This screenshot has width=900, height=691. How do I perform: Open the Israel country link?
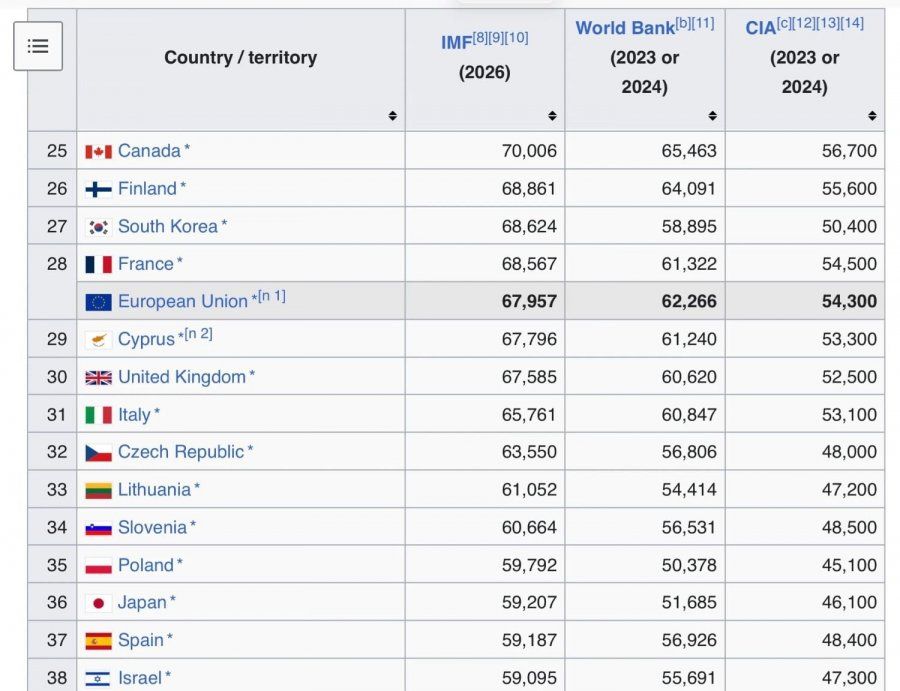[x=139, y=678]
